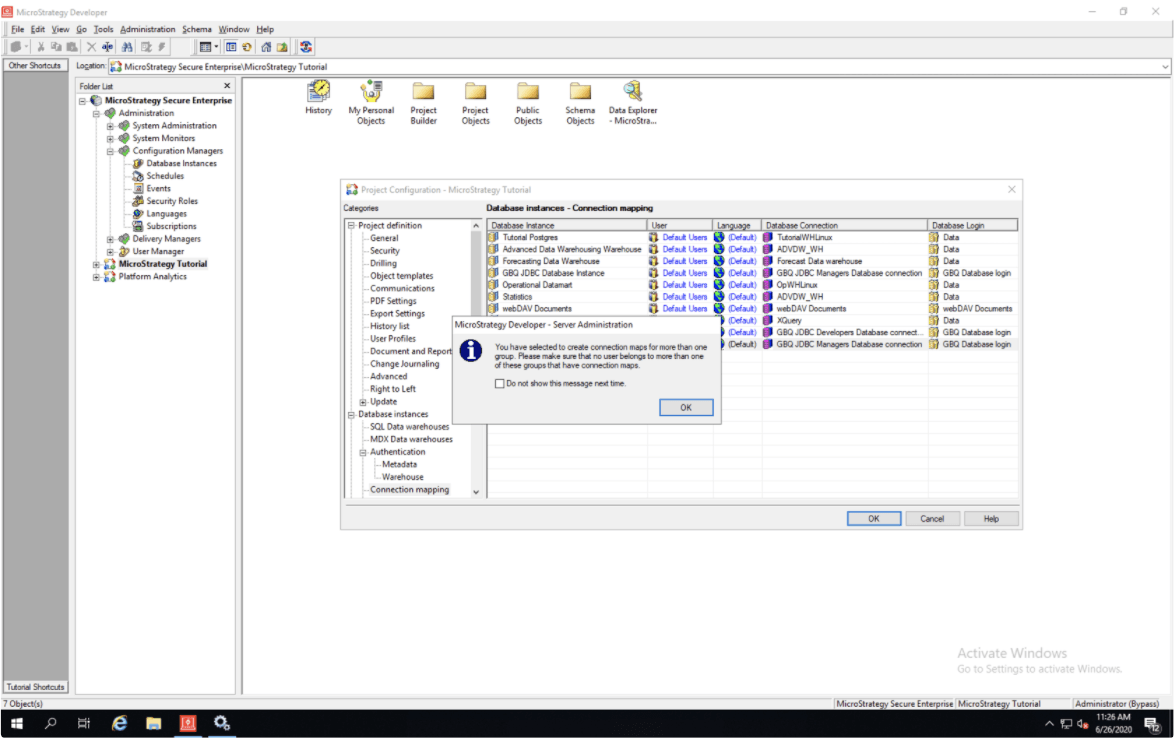Select Database Instances in the folder tree

coord(181,163)
